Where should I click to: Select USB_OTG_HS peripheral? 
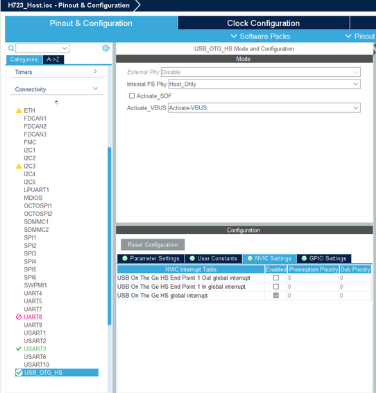coord(57,373)
